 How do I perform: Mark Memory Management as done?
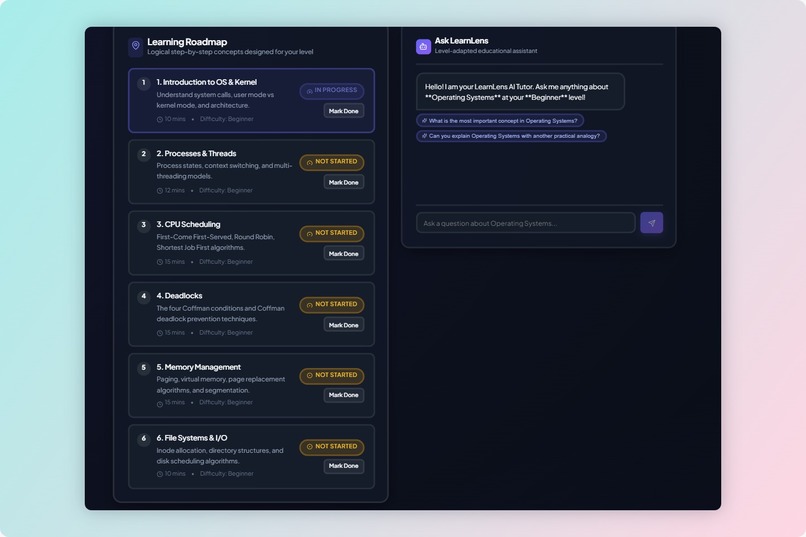[344, 395]
